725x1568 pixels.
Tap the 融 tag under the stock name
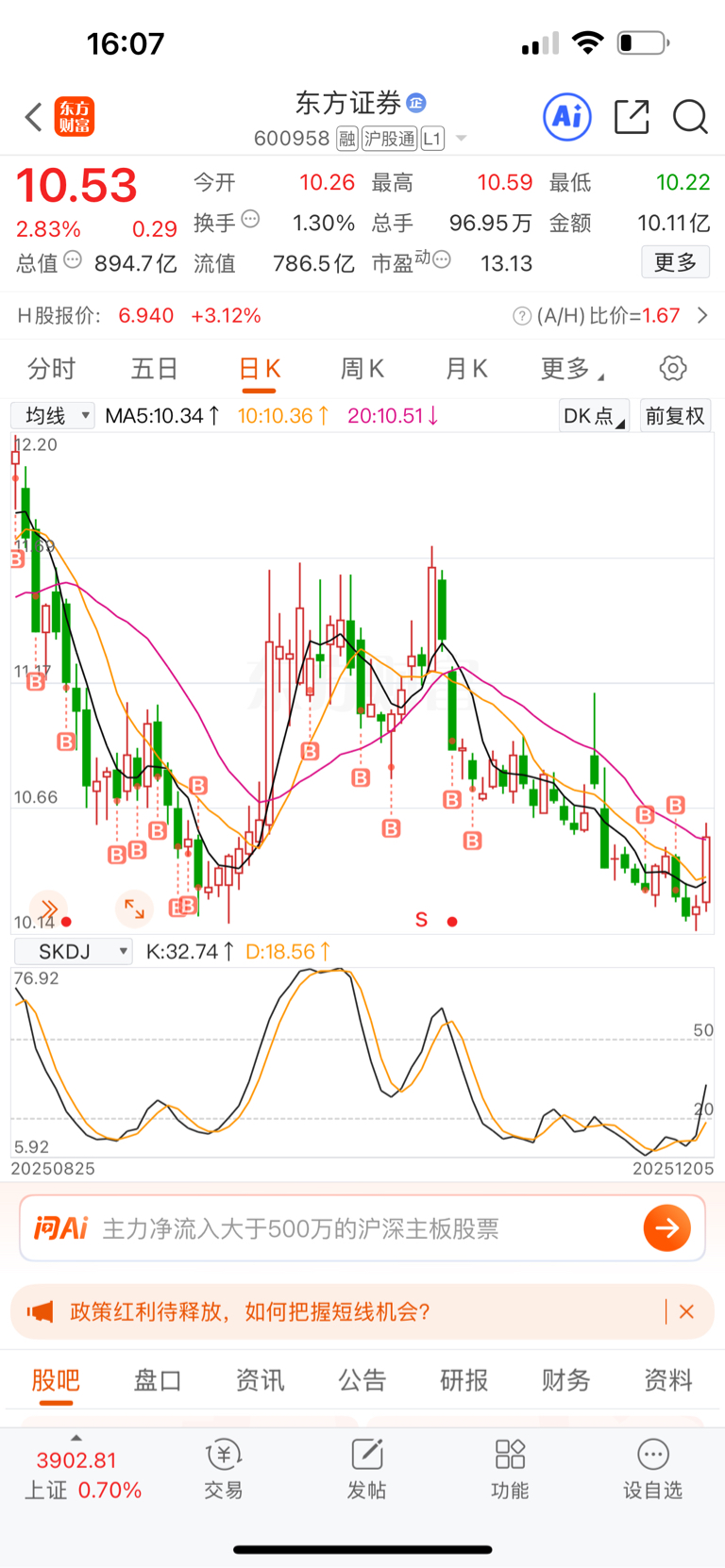point(347,139)
